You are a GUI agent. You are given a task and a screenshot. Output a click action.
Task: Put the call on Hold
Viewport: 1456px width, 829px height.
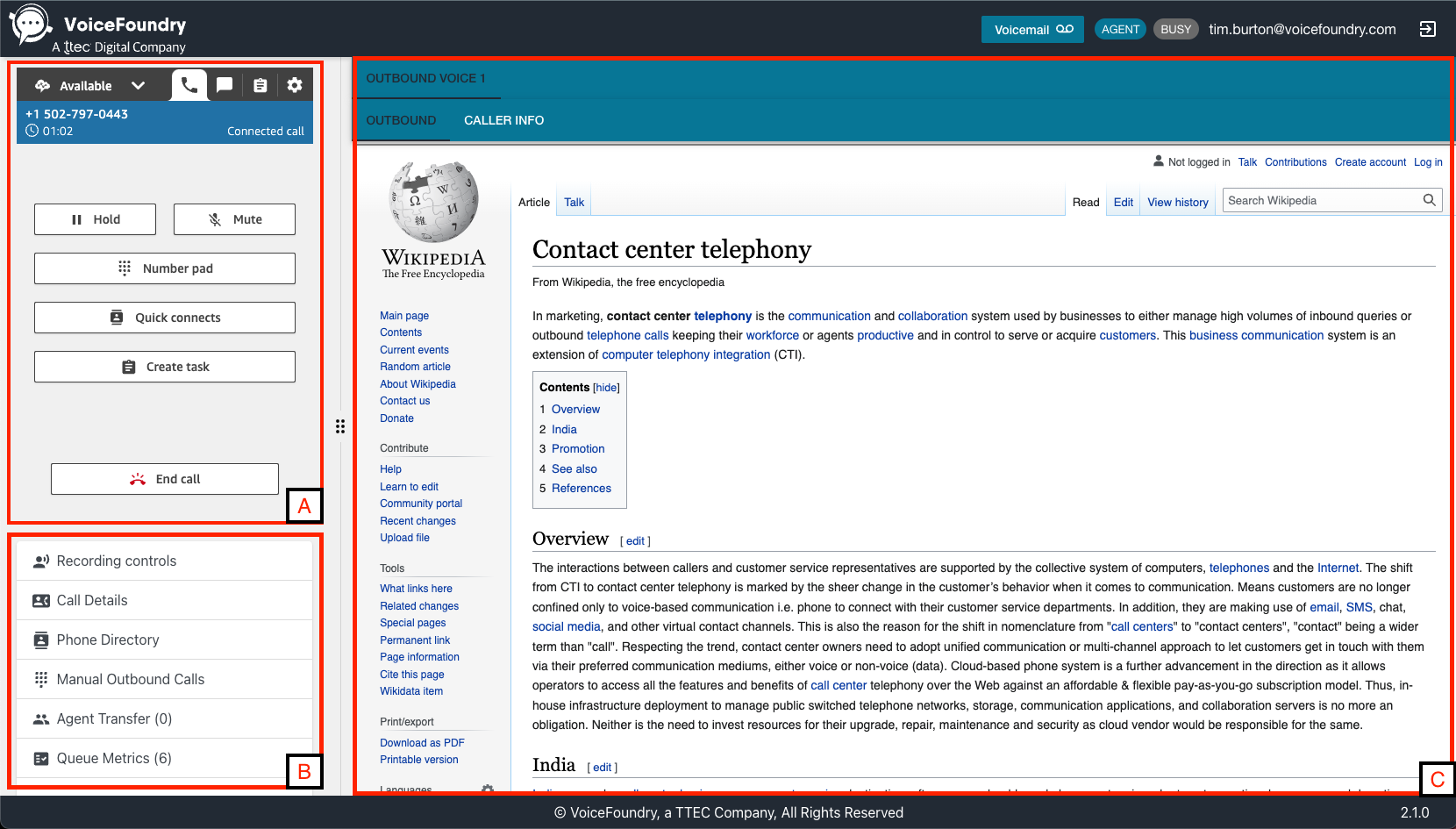[x=95, y=219]
